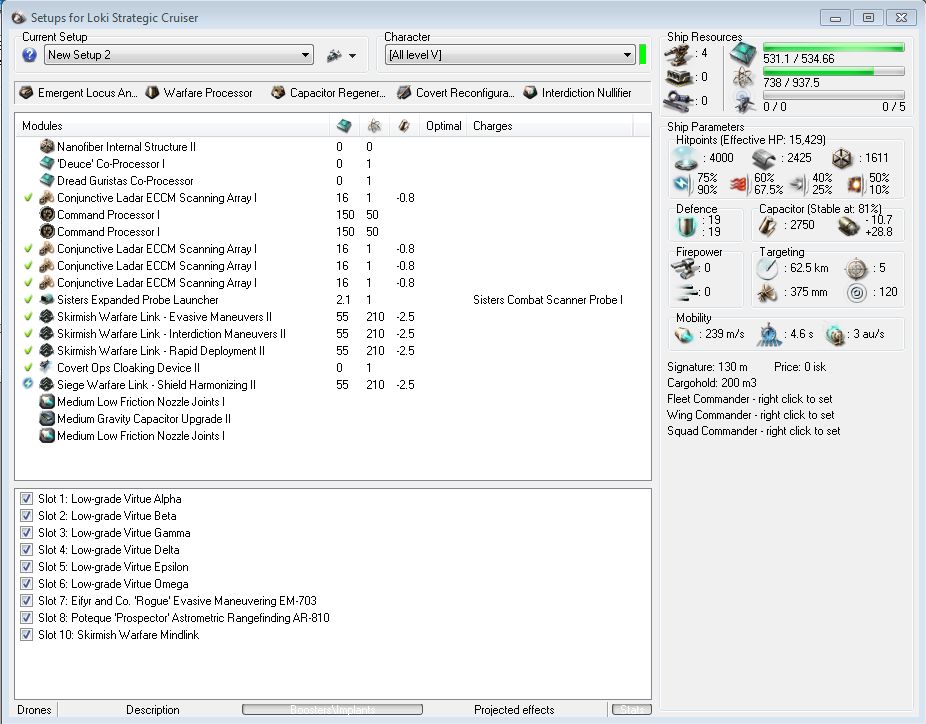
Task: Open the Character dropdown
Action: (510, 55)
